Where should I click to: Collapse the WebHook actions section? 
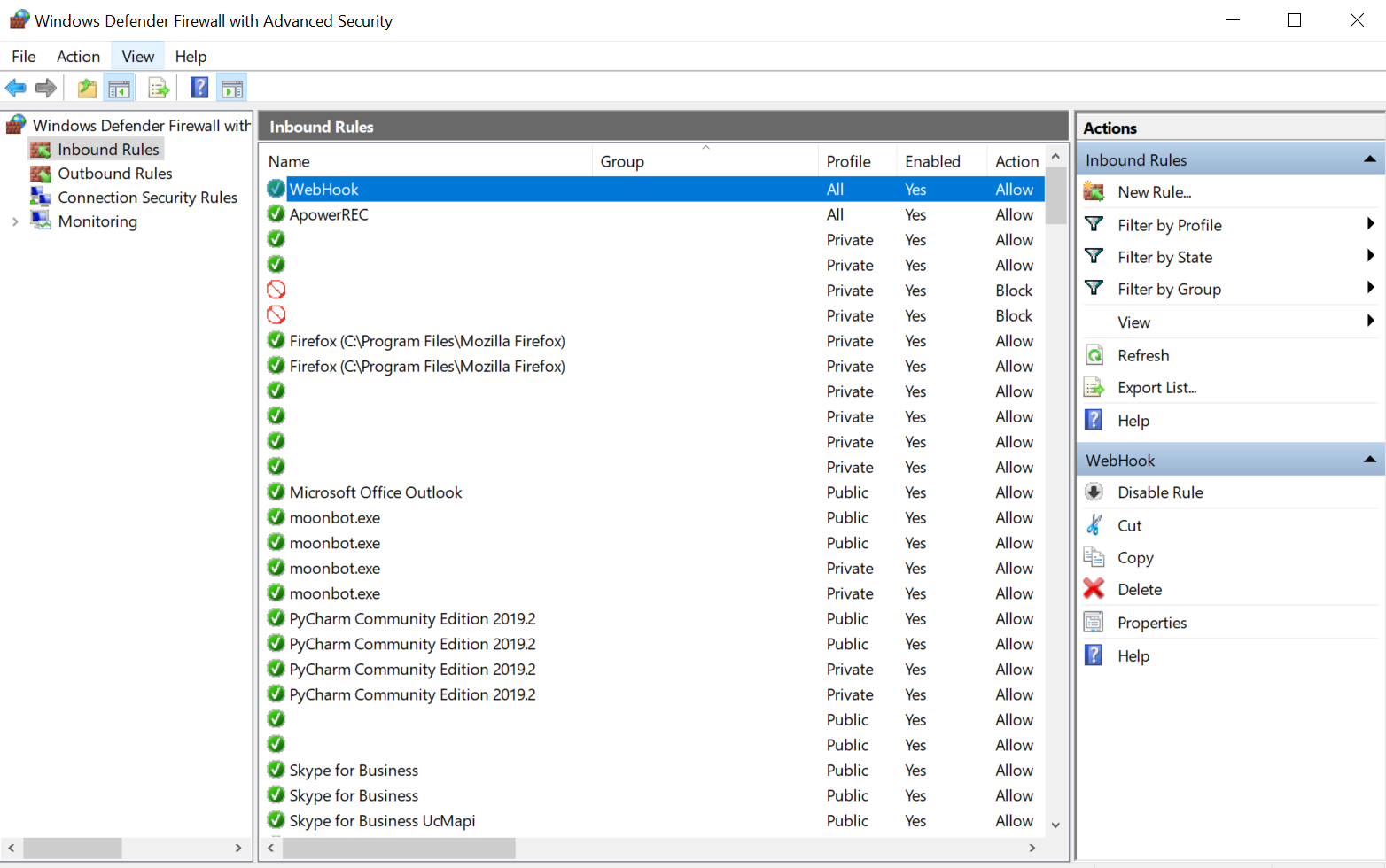1370,460
